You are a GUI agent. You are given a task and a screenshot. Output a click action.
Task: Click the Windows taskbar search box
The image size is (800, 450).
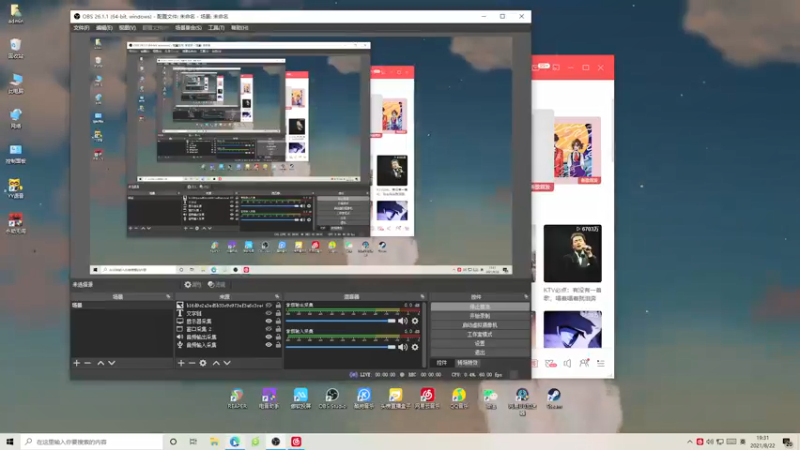92,442
